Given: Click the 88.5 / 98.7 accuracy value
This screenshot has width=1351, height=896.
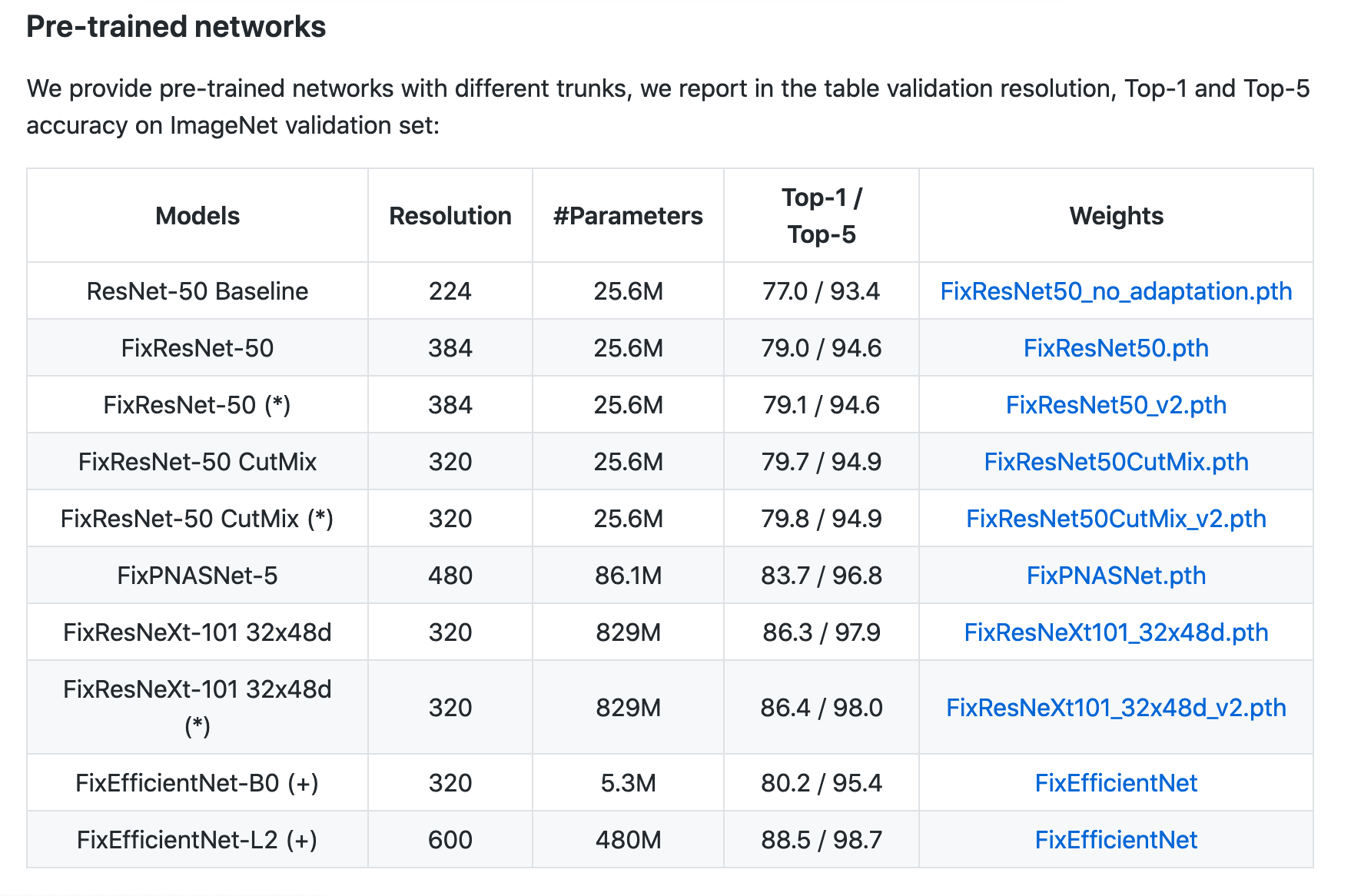Looking at the screenshot, I should click(x=822, y=840).
